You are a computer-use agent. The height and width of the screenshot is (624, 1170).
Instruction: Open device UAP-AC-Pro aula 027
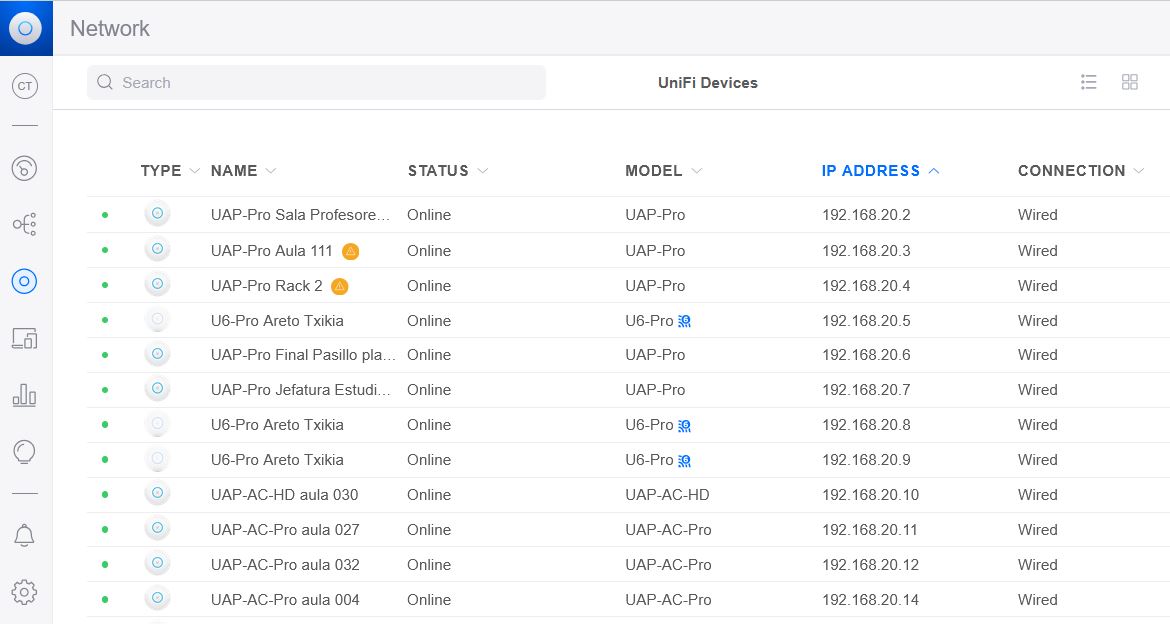pyautogui.click(x=285, y=530)
